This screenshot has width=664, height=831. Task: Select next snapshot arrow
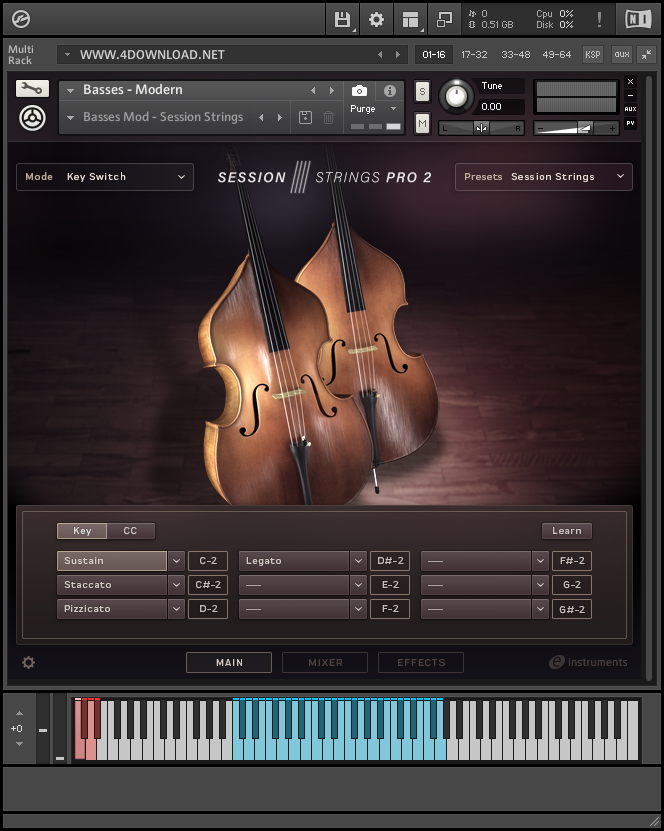click(280, 117)
